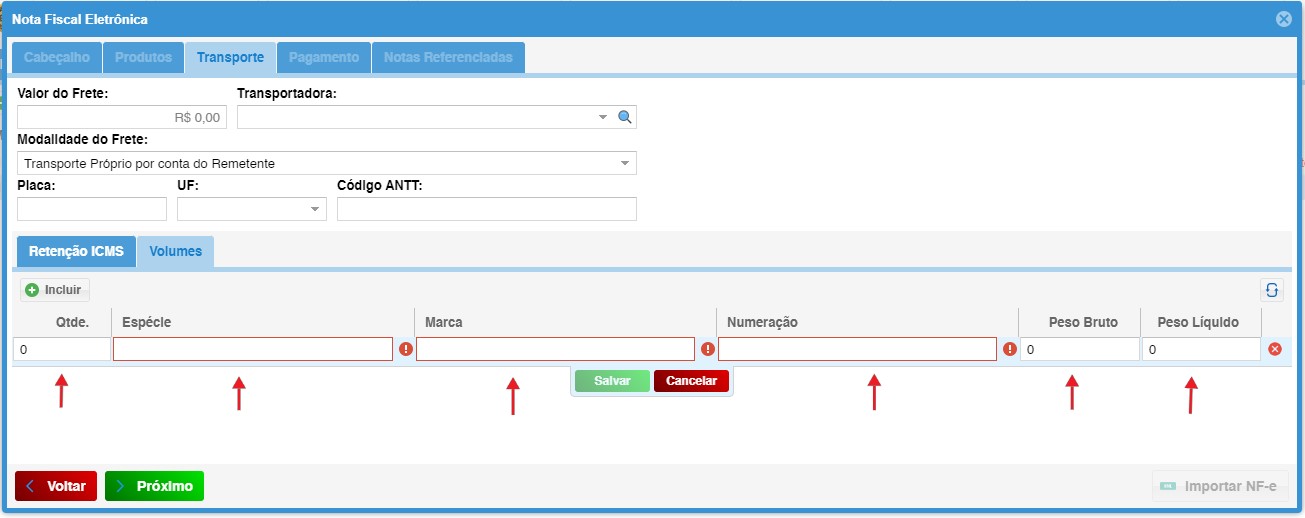Click the error icon beside the Numeração field

click(1009, 349)
